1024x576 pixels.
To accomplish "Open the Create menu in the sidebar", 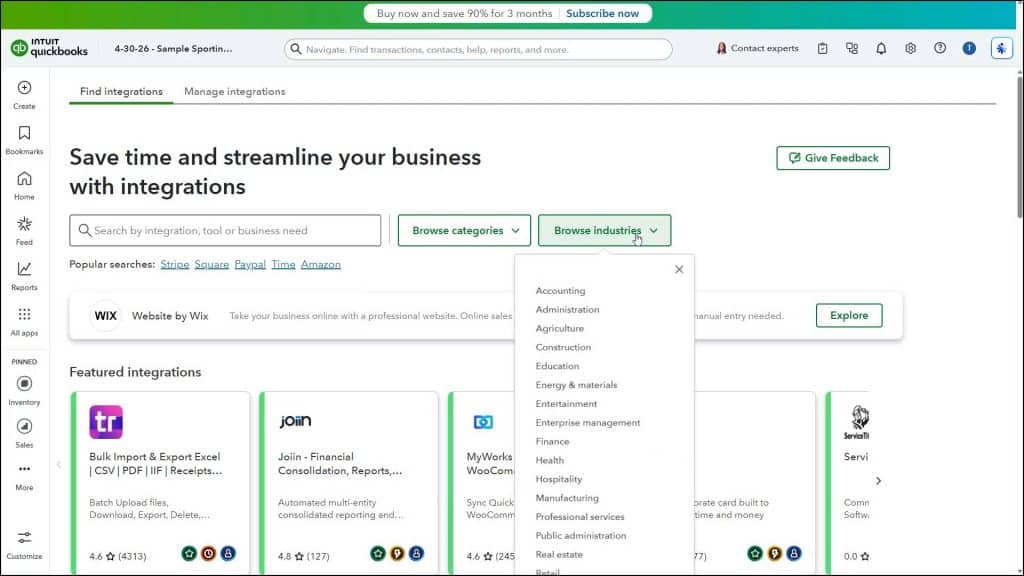I will click(x=24, y=95).
